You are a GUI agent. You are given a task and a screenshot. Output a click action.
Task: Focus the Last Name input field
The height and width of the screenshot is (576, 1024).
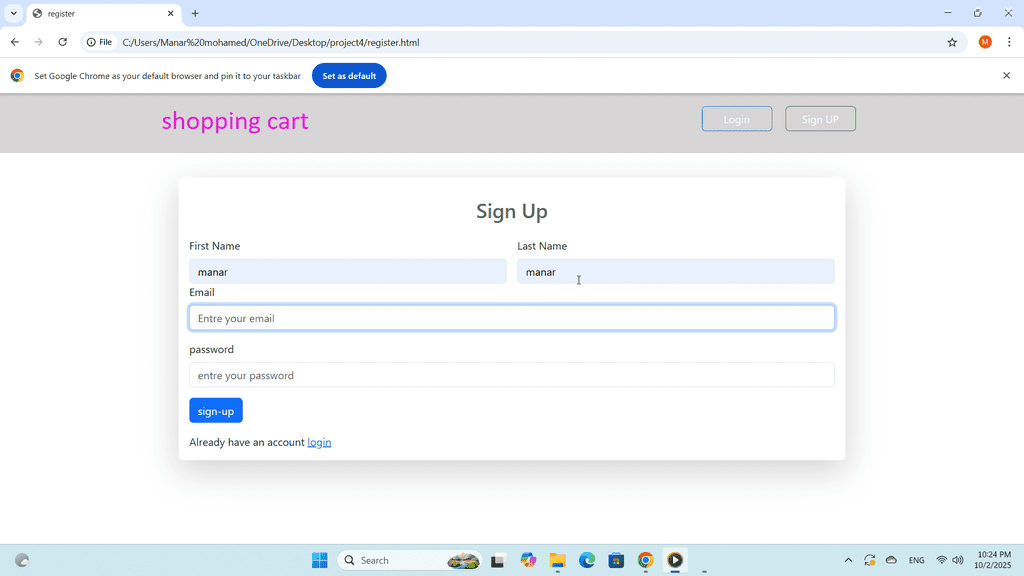pyautogui.click(x=675, y=272)
